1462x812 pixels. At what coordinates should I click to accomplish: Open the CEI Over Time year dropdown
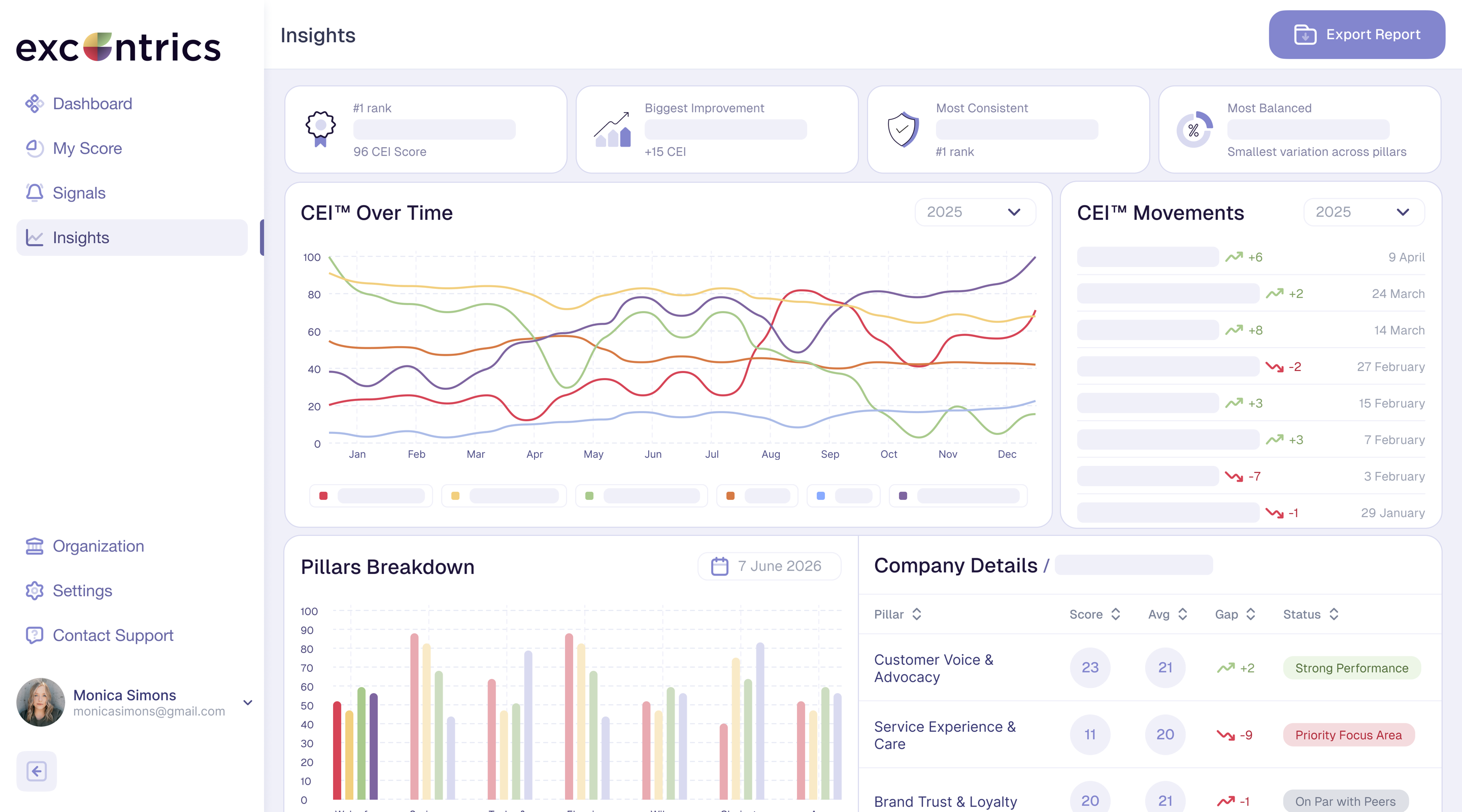coord(975,212)
